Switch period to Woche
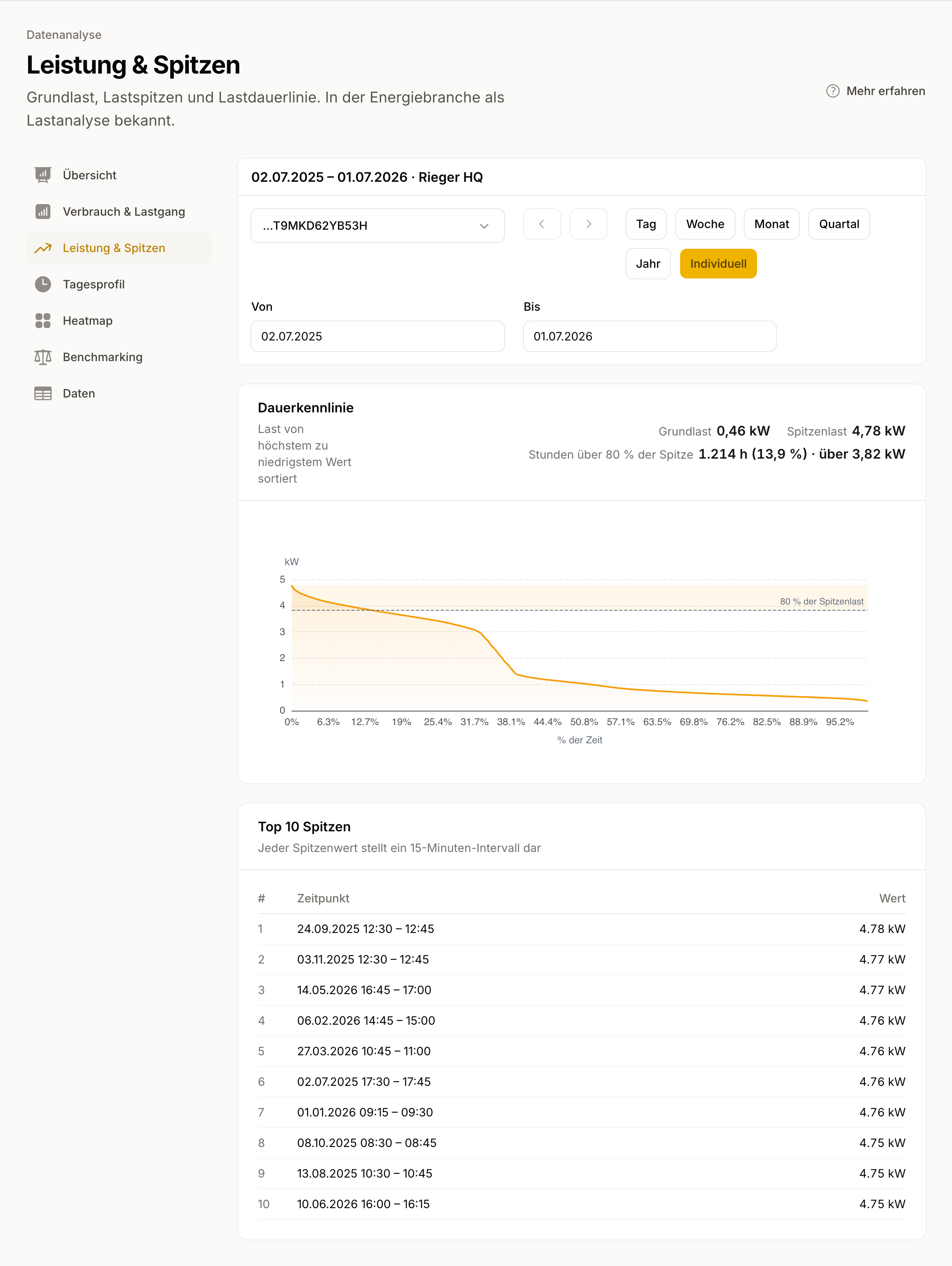Screen dimensions: 952x1266 tap(704, 224)
